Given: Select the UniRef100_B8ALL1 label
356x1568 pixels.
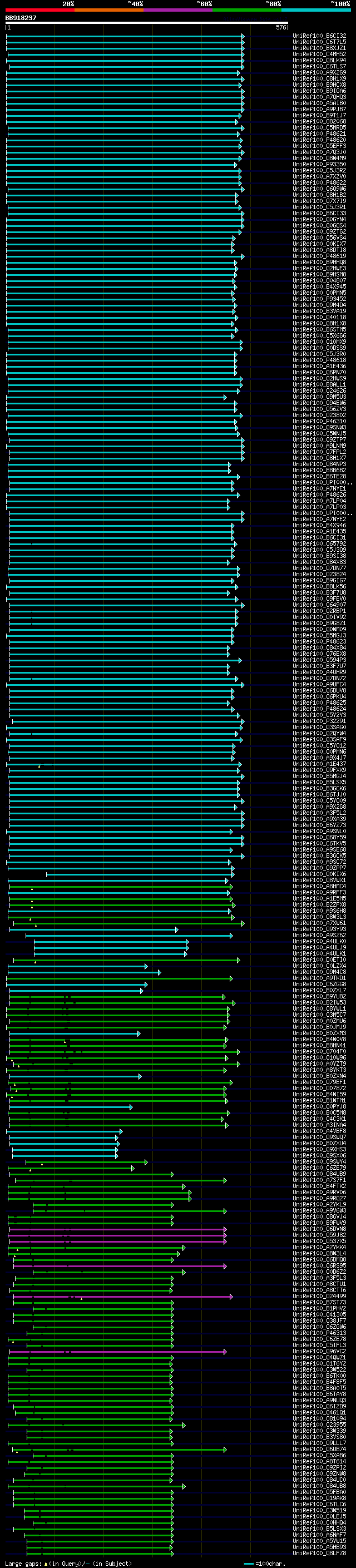Looking at the screenshot, I should click(319, 385).
